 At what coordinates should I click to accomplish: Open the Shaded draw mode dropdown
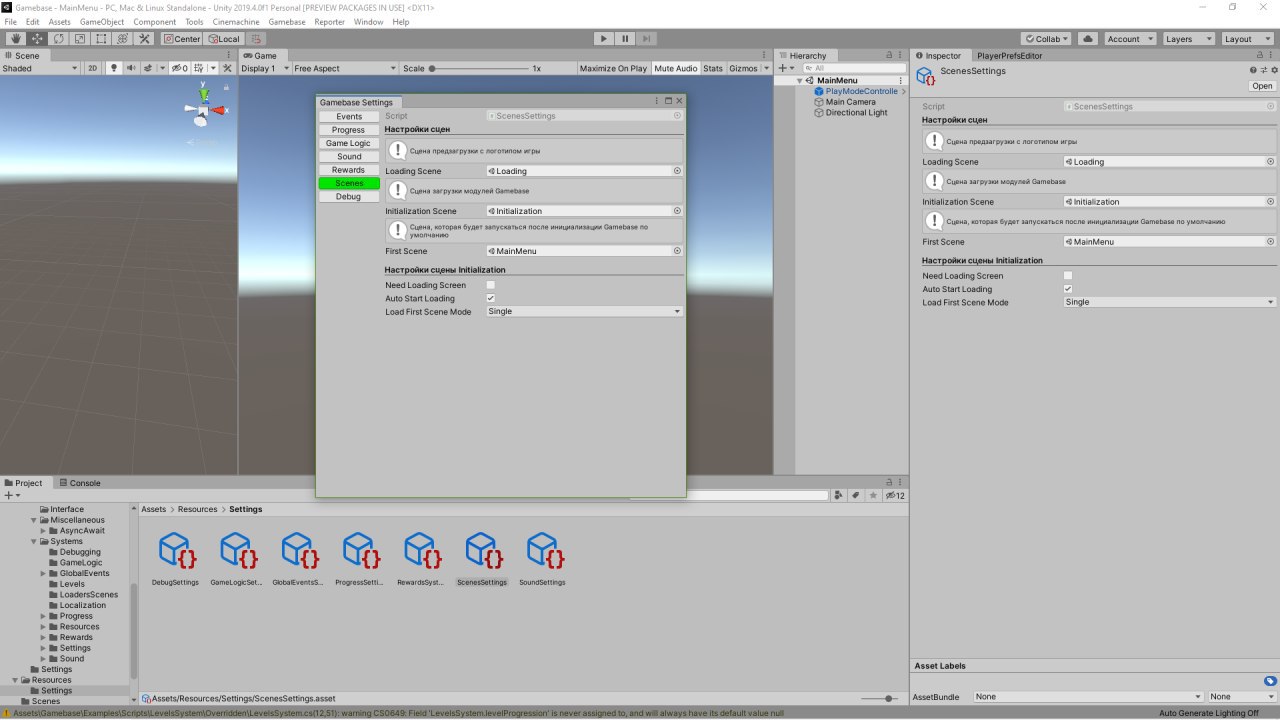(x=40, y=68)
